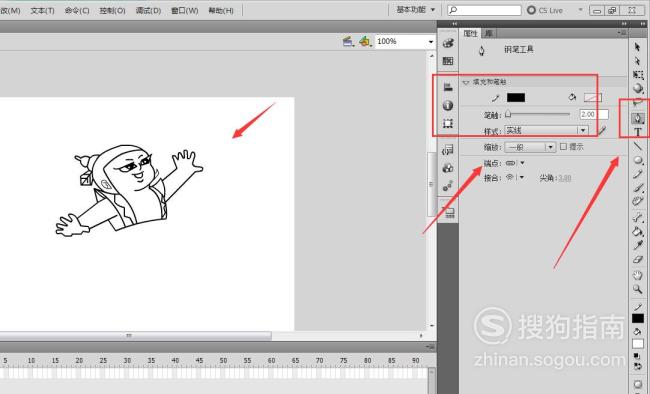Screen dimensions: 650x394
Task: Select the Text tool
Action: (x=638, y=132)
